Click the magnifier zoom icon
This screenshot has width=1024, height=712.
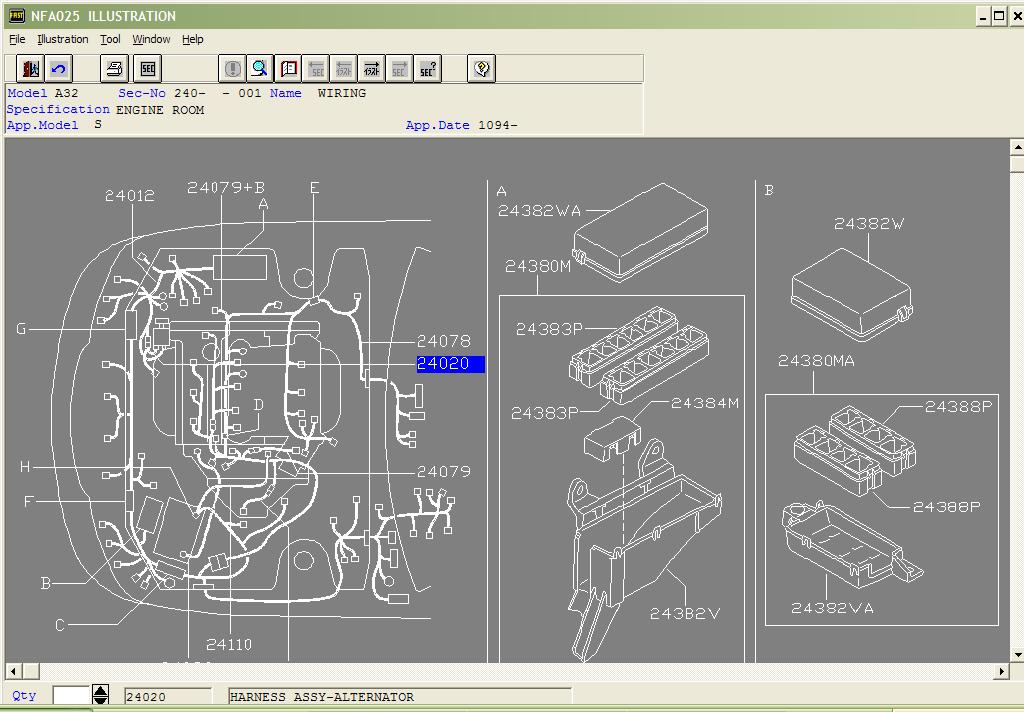tap(260, 68)
